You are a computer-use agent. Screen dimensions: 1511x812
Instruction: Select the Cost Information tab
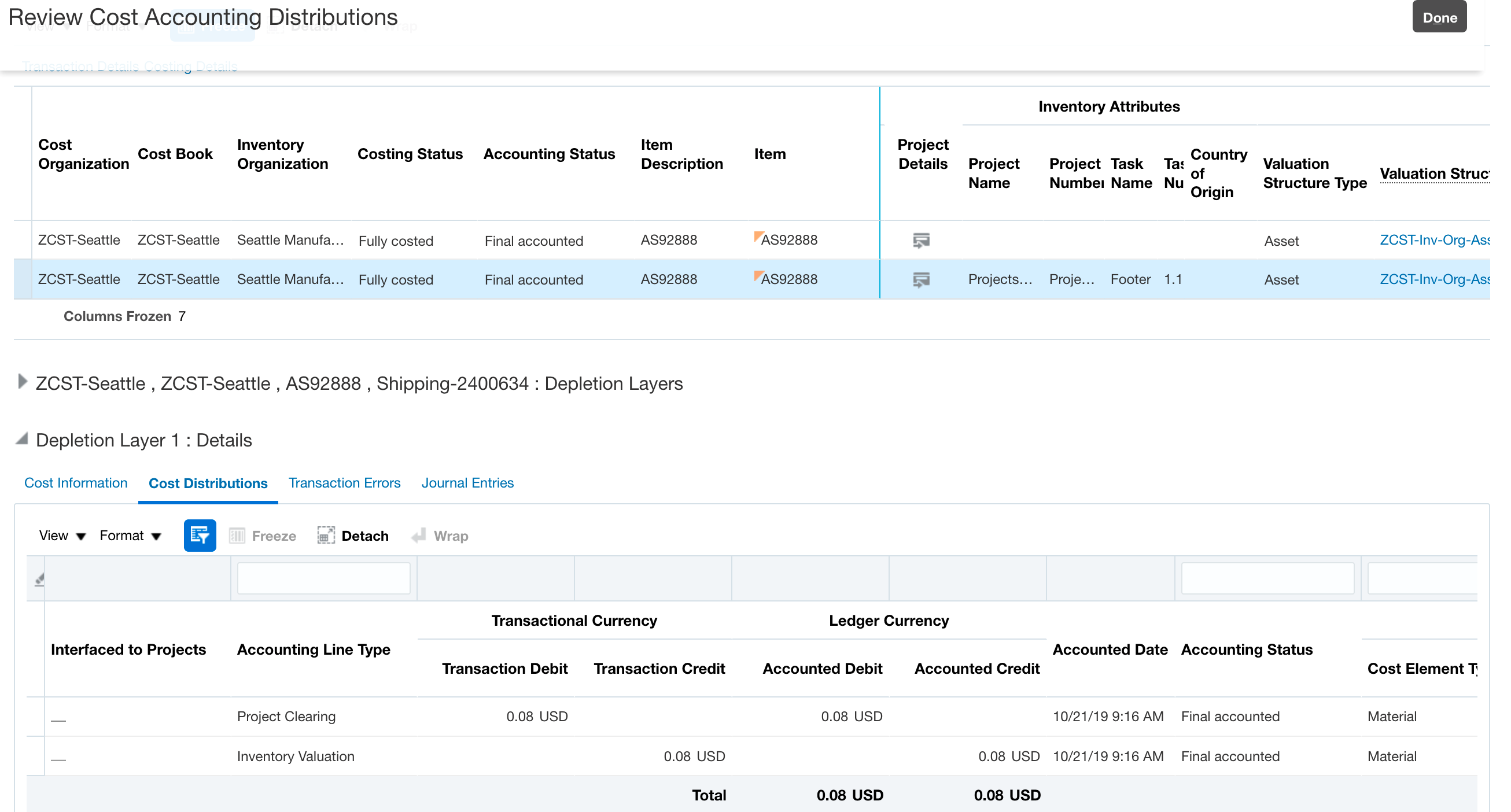tap(75, 482)
